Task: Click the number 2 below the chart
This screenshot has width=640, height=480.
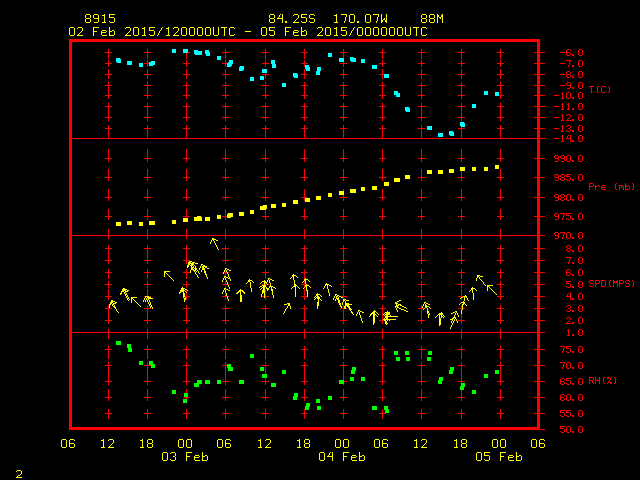Action: [19, 474]
